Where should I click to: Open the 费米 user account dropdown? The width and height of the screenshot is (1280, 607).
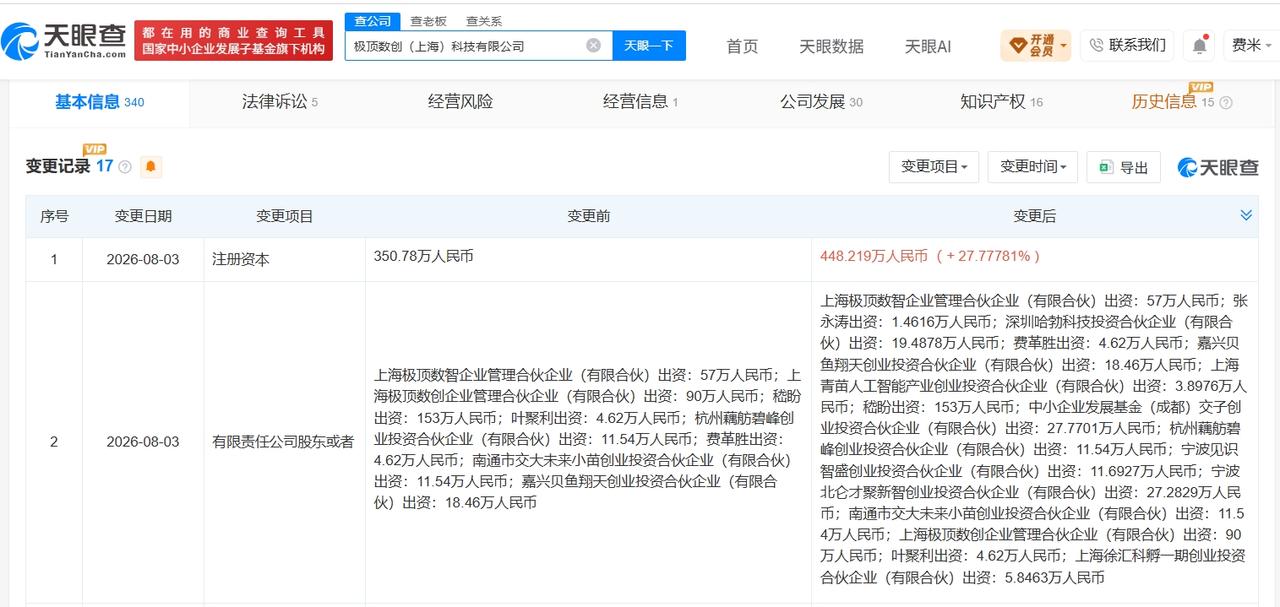[x=1252, y=45]
